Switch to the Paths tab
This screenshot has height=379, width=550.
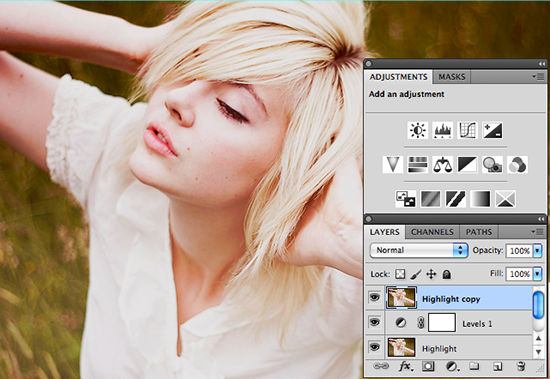(479, 232)
